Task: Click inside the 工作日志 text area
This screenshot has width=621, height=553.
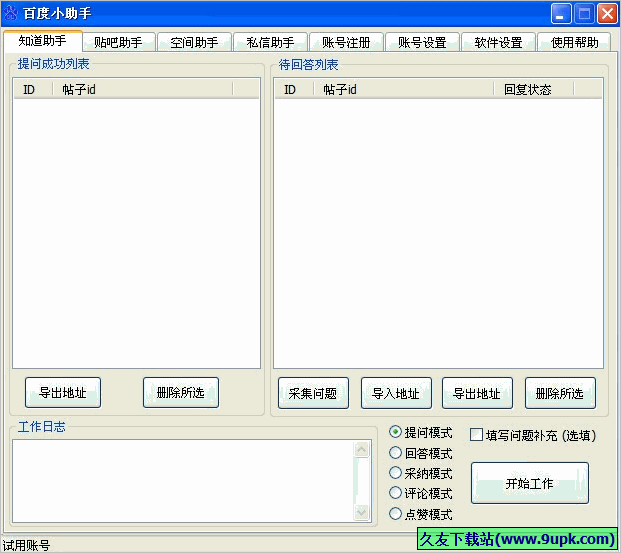Action: click(x=183, y=481)
